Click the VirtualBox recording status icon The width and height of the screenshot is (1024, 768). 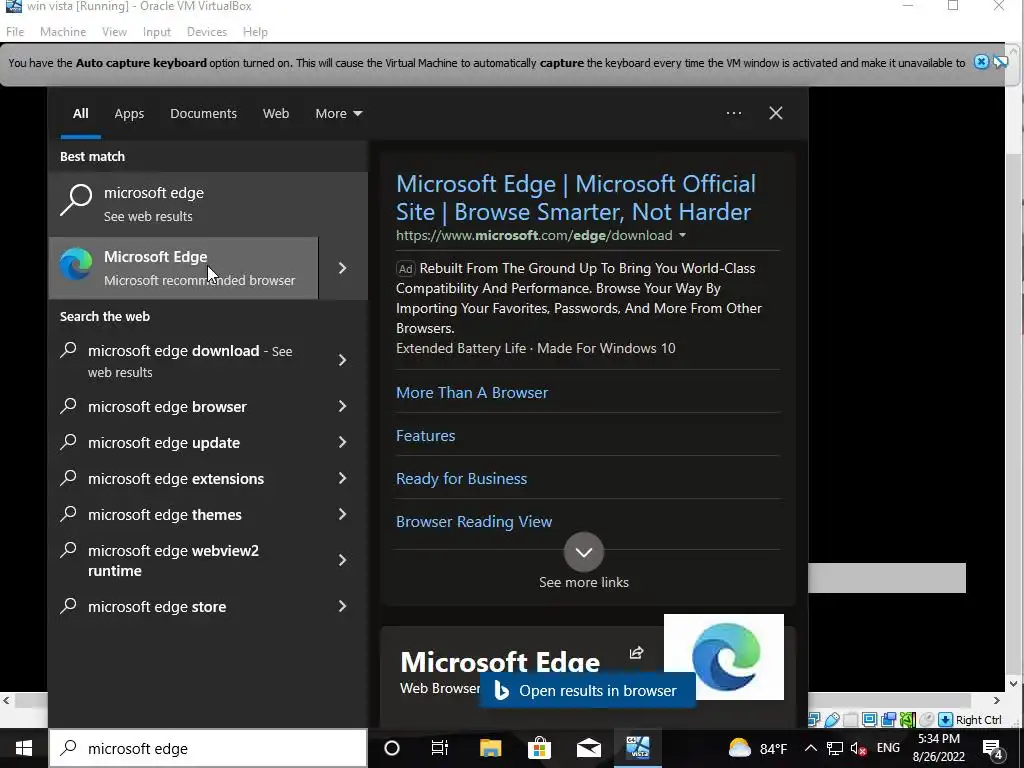(x=888, y=720)
